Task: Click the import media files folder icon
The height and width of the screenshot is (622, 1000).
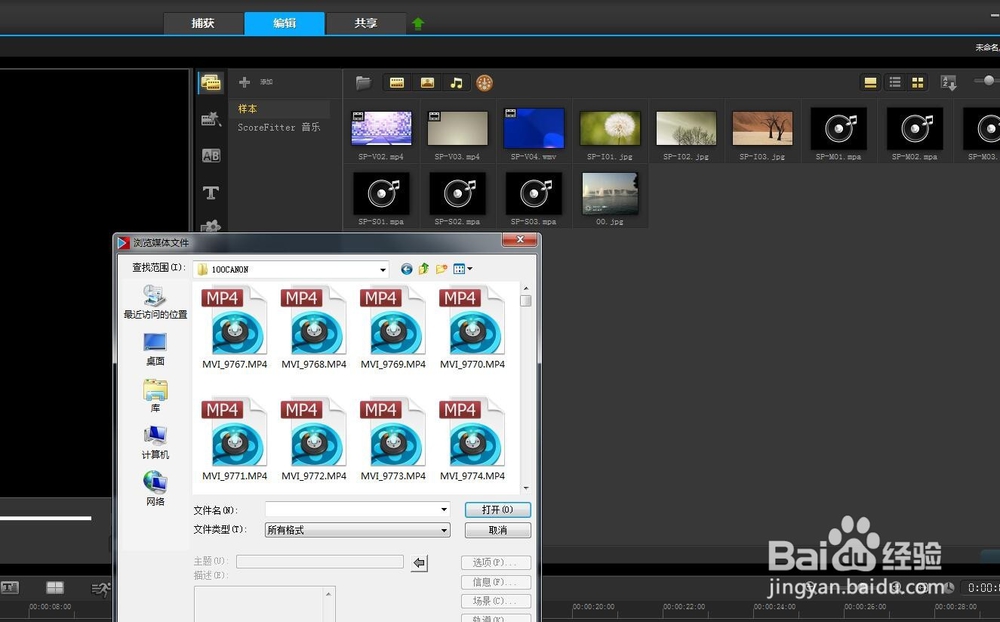Action: [x=364, y=83]
